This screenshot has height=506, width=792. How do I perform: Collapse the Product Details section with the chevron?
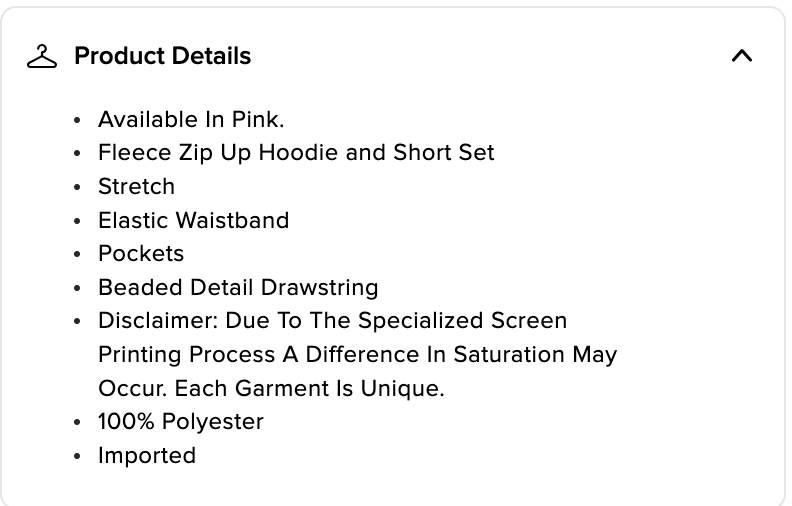[741, 56]
